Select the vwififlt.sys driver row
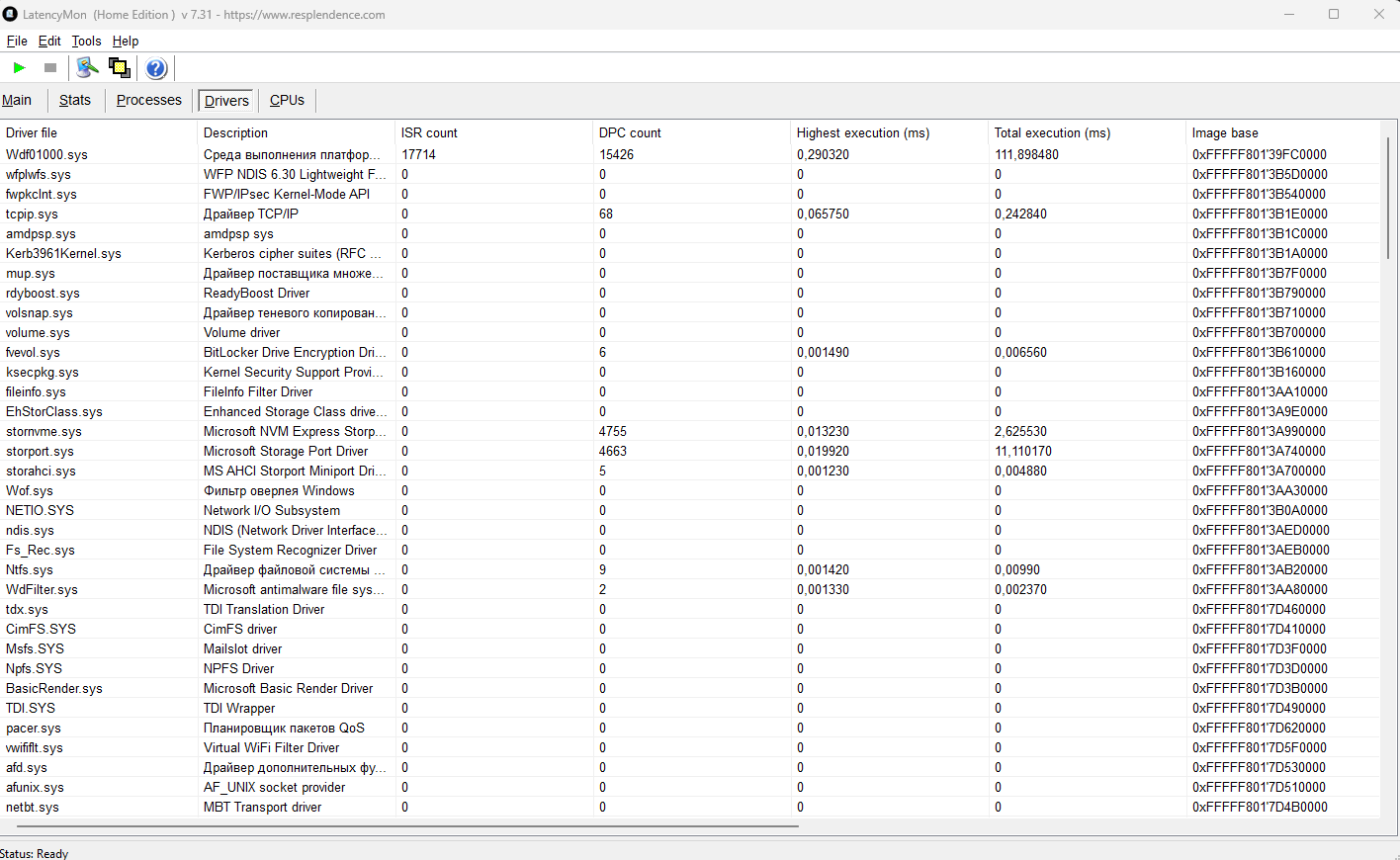 point(690,747)
